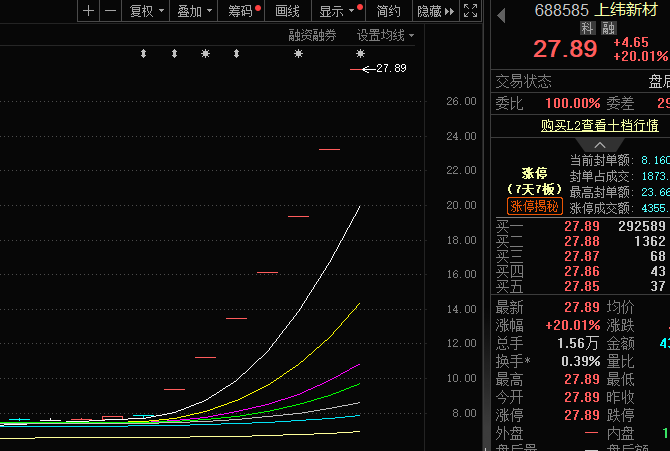Click the 融资融券 margin trading label

[x=312, y=35]
